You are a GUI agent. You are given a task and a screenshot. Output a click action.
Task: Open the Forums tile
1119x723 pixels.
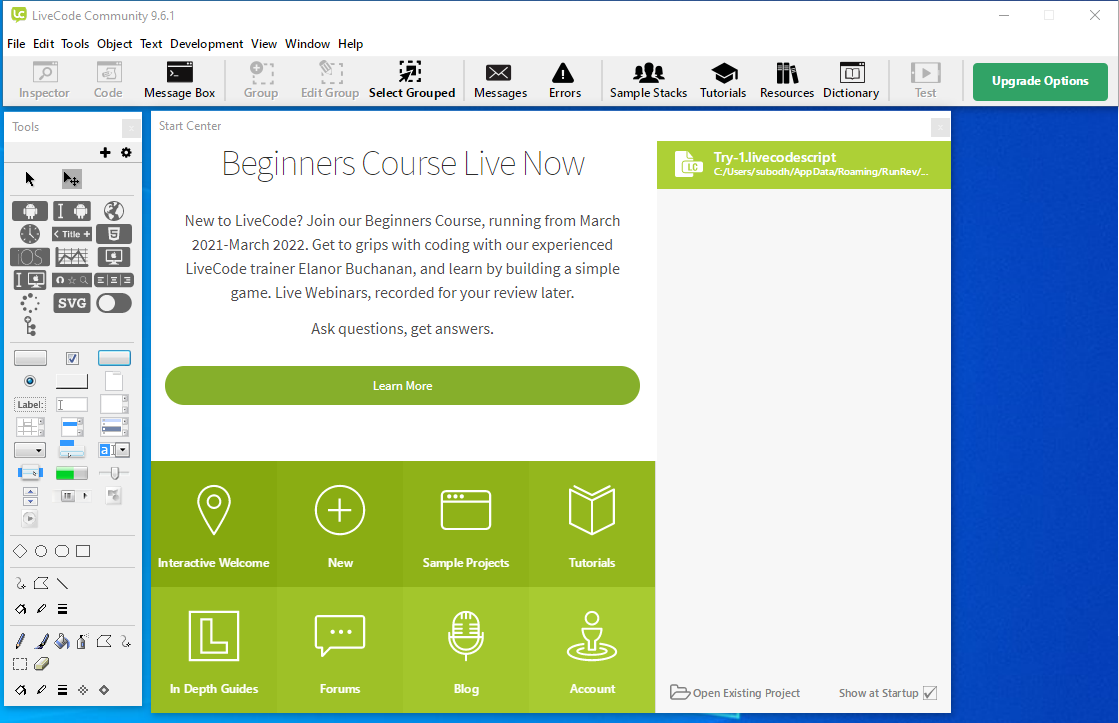pos(340,649)
